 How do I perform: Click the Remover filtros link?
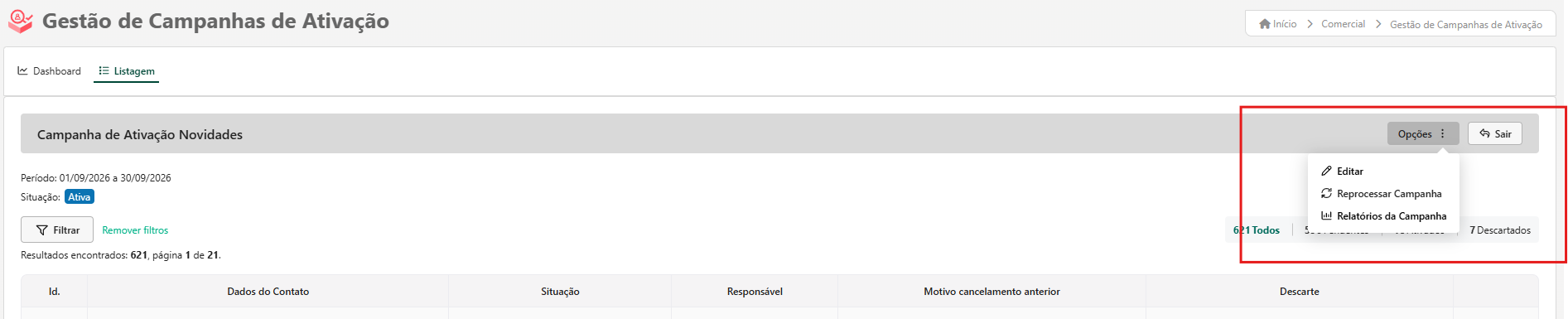point(135,230)
